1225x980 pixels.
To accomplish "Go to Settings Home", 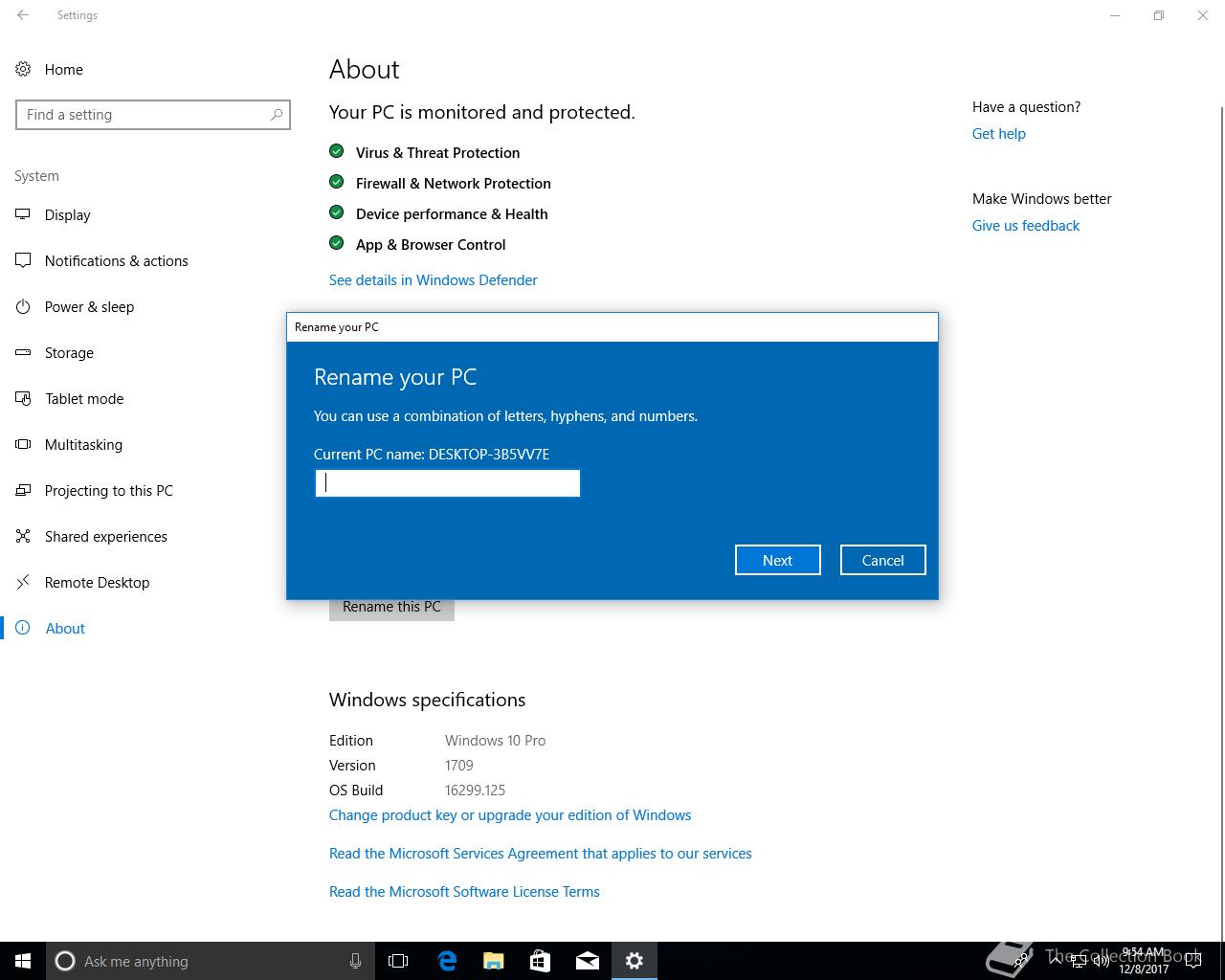I will (63, 70).
